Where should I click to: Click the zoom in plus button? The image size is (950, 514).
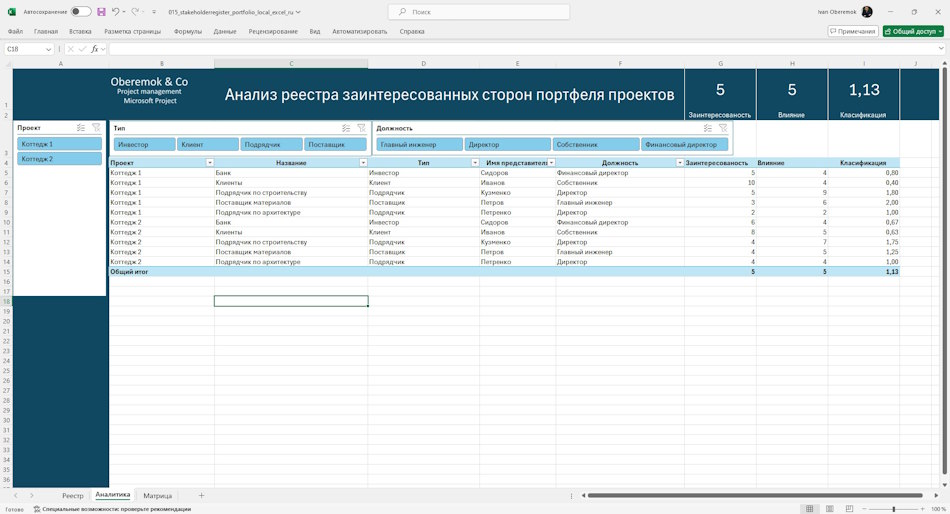click(x=922, y=509)
